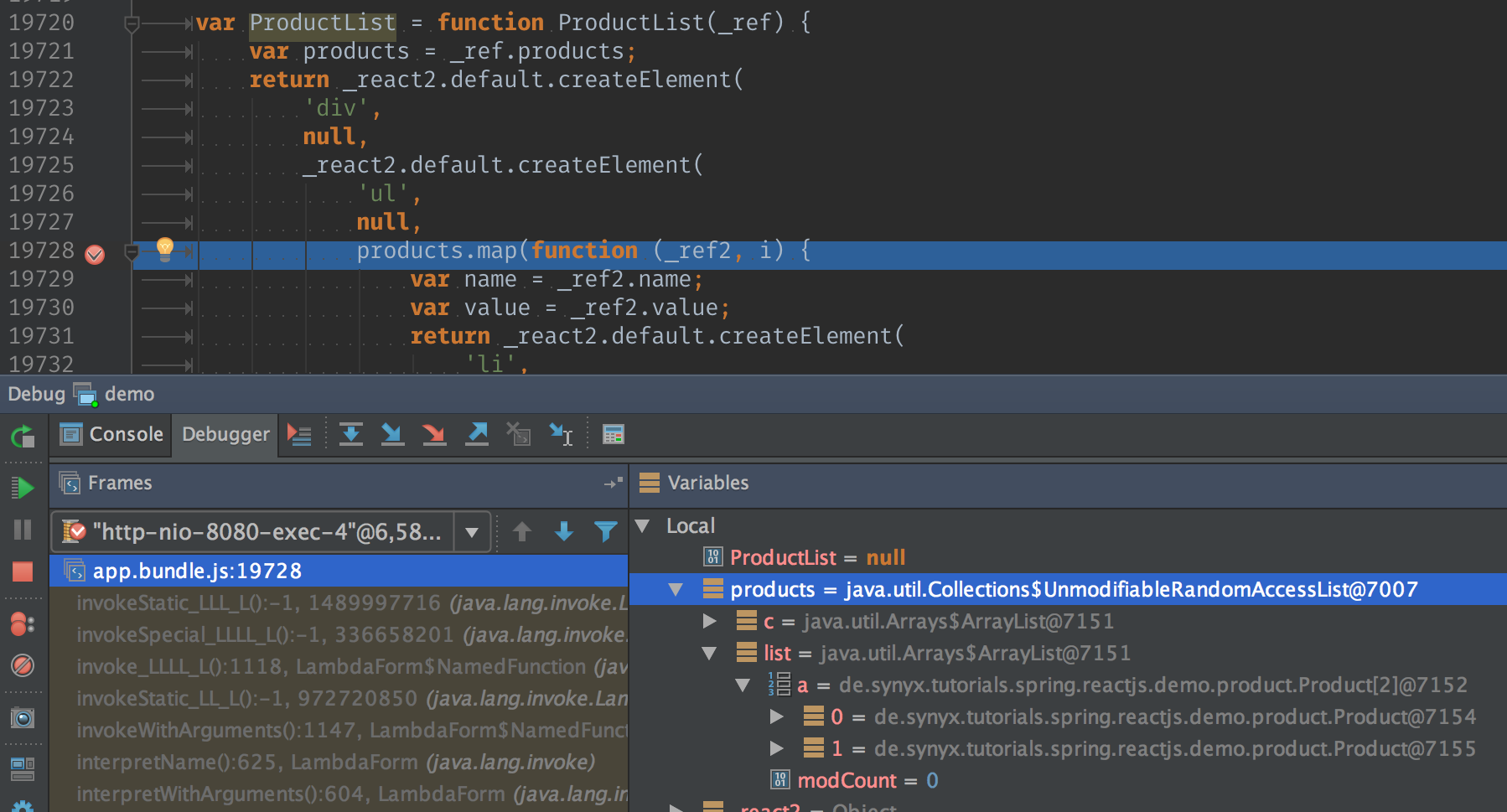Viewport: 1507px width, 812px height.
Task: Select frame invokeSpecial_LLLL_L():-1
Action: 339,634
